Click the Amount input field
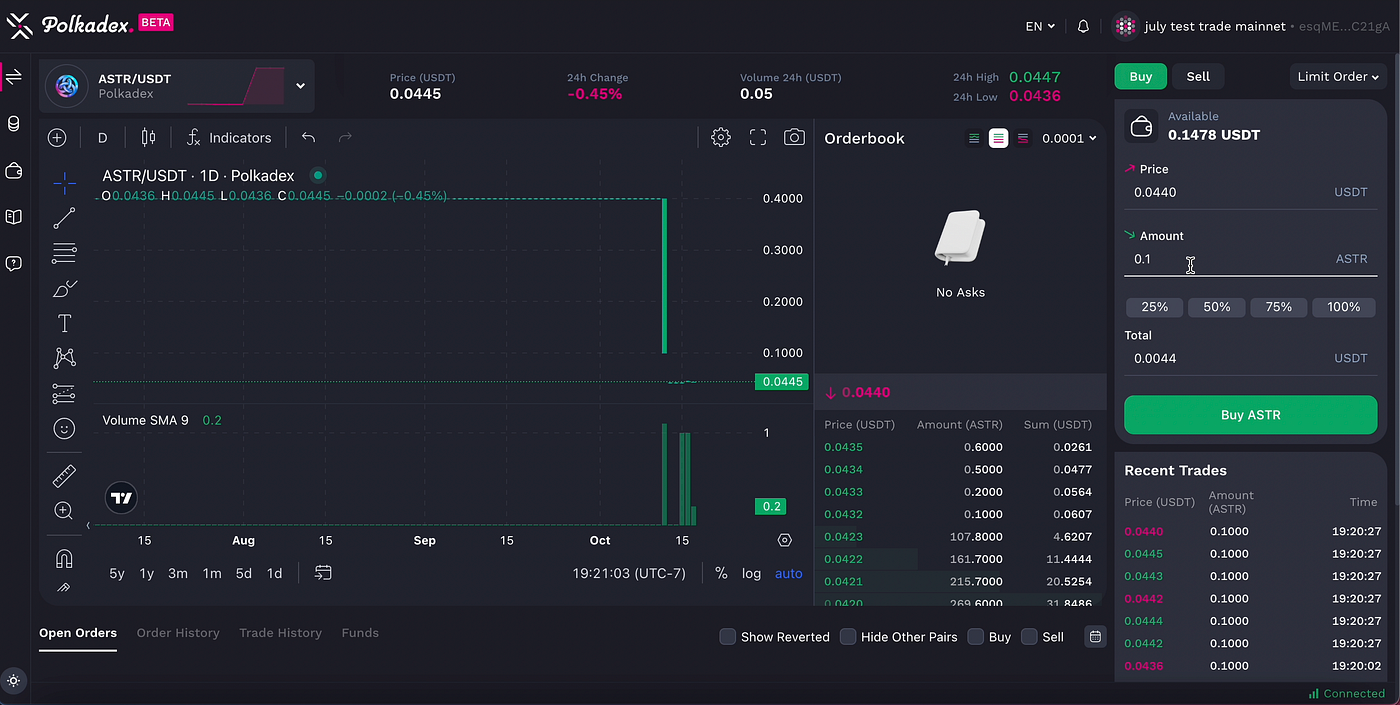Screen dimensions: 1400x705 (1250, 259)
